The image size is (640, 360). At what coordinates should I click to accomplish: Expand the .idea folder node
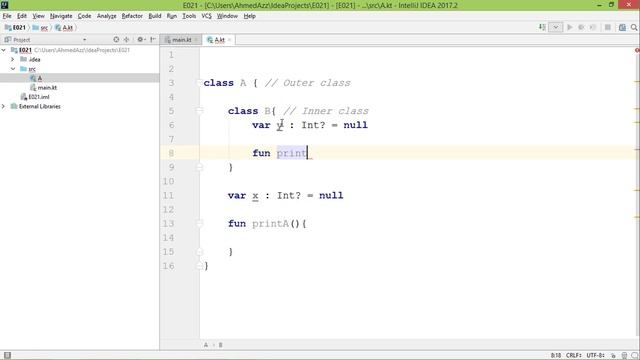pyautogui.click(x=13, y=59)
